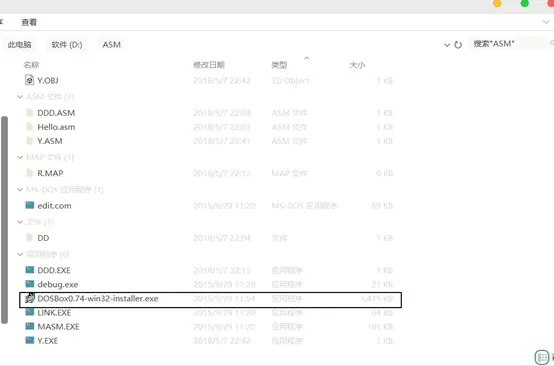Select the ASM breadcrumb segment
554x366 pixels.
pyautogui.click(x=112, y=45)
